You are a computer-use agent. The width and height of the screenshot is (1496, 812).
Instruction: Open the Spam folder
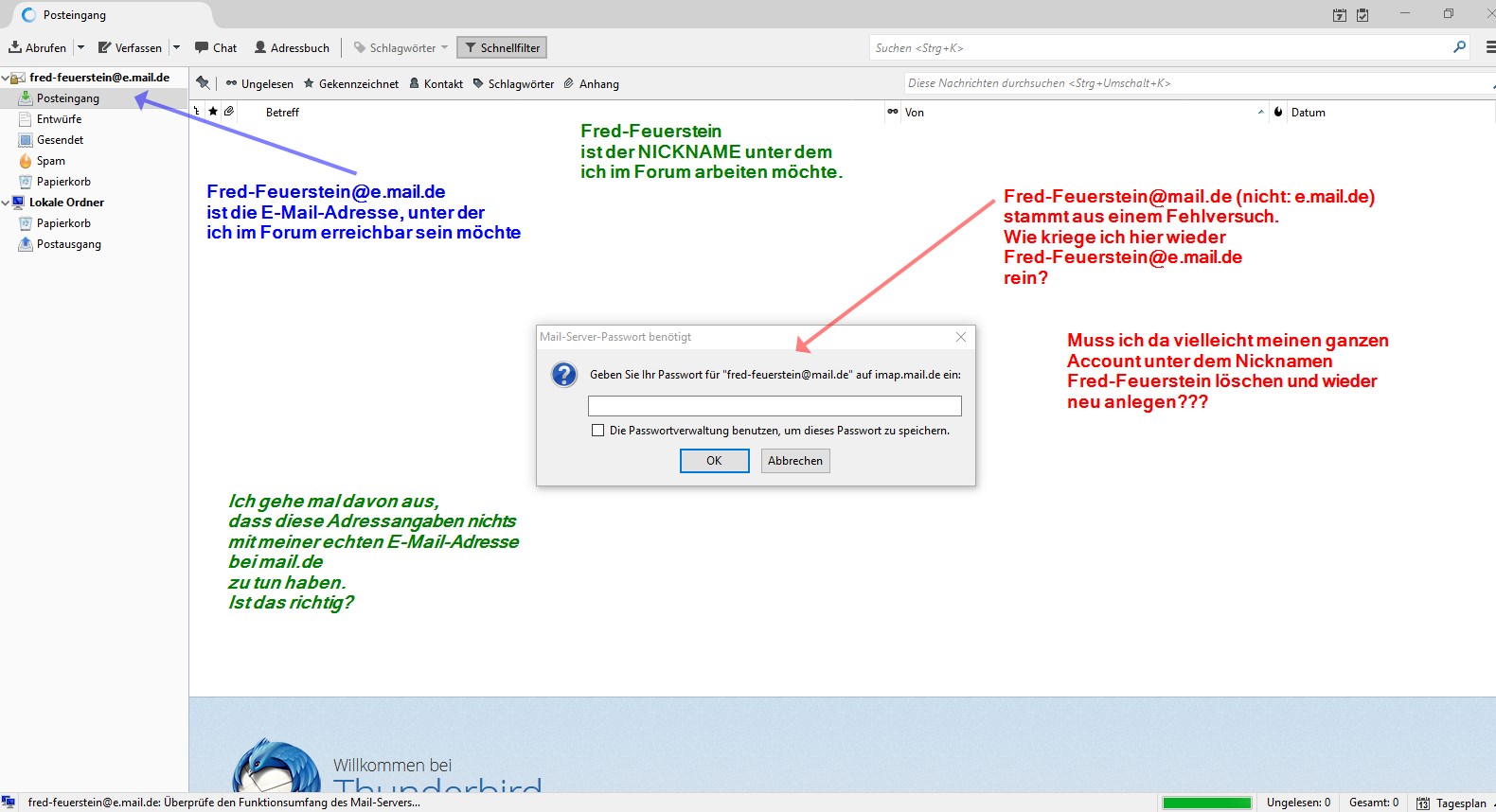point(95,161)
